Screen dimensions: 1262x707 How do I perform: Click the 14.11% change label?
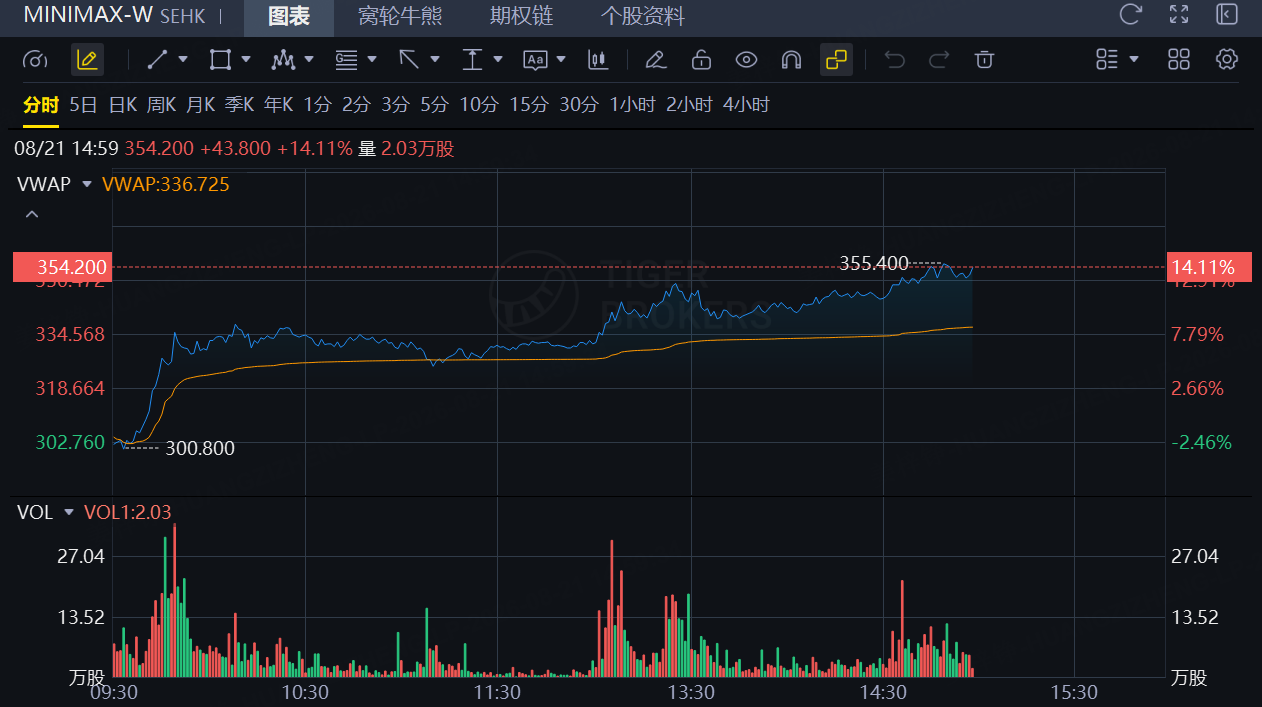point(1208,267)
